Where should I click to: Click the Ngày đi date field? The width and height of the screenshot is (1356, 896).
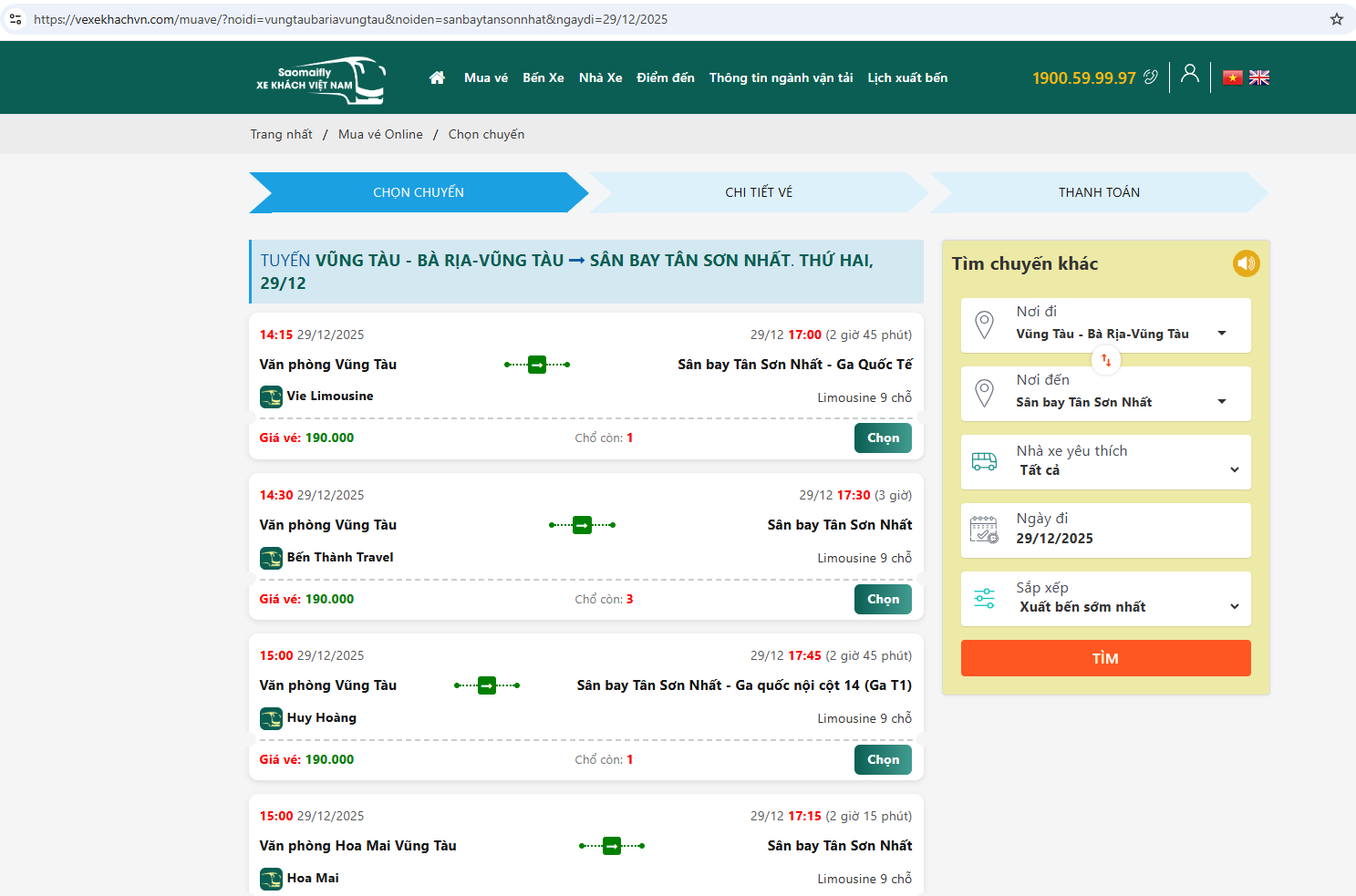(1105, 530)
